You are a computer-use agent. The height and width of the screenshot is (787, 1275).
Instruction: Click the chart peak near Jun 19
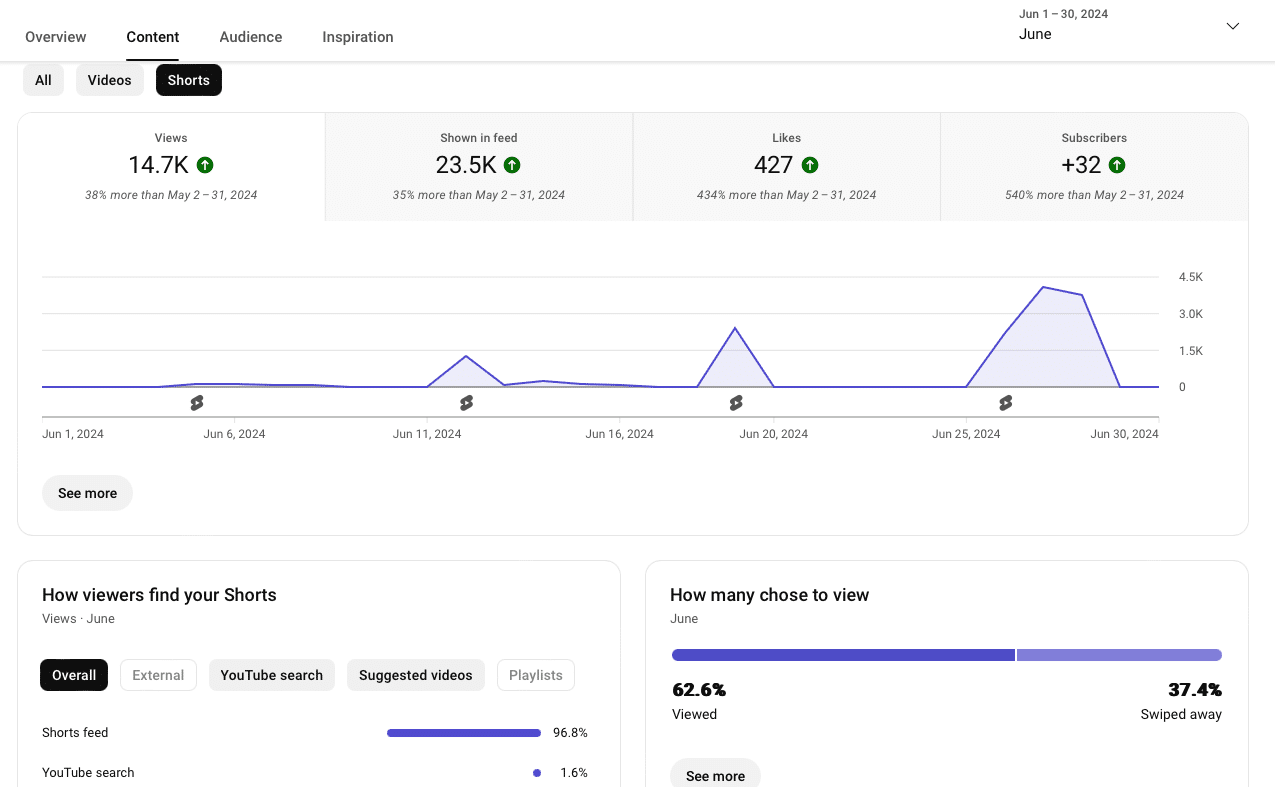(x=735, y=328)
